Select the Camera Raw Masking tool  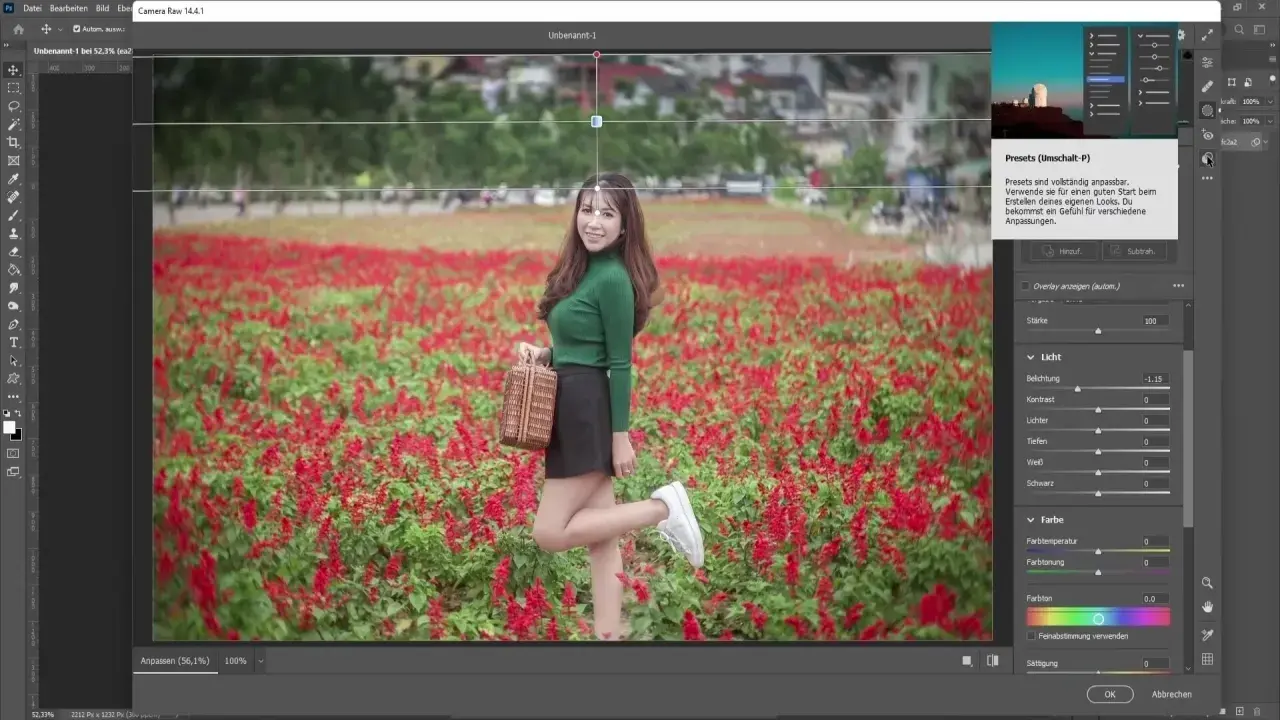coord(1208,110)
